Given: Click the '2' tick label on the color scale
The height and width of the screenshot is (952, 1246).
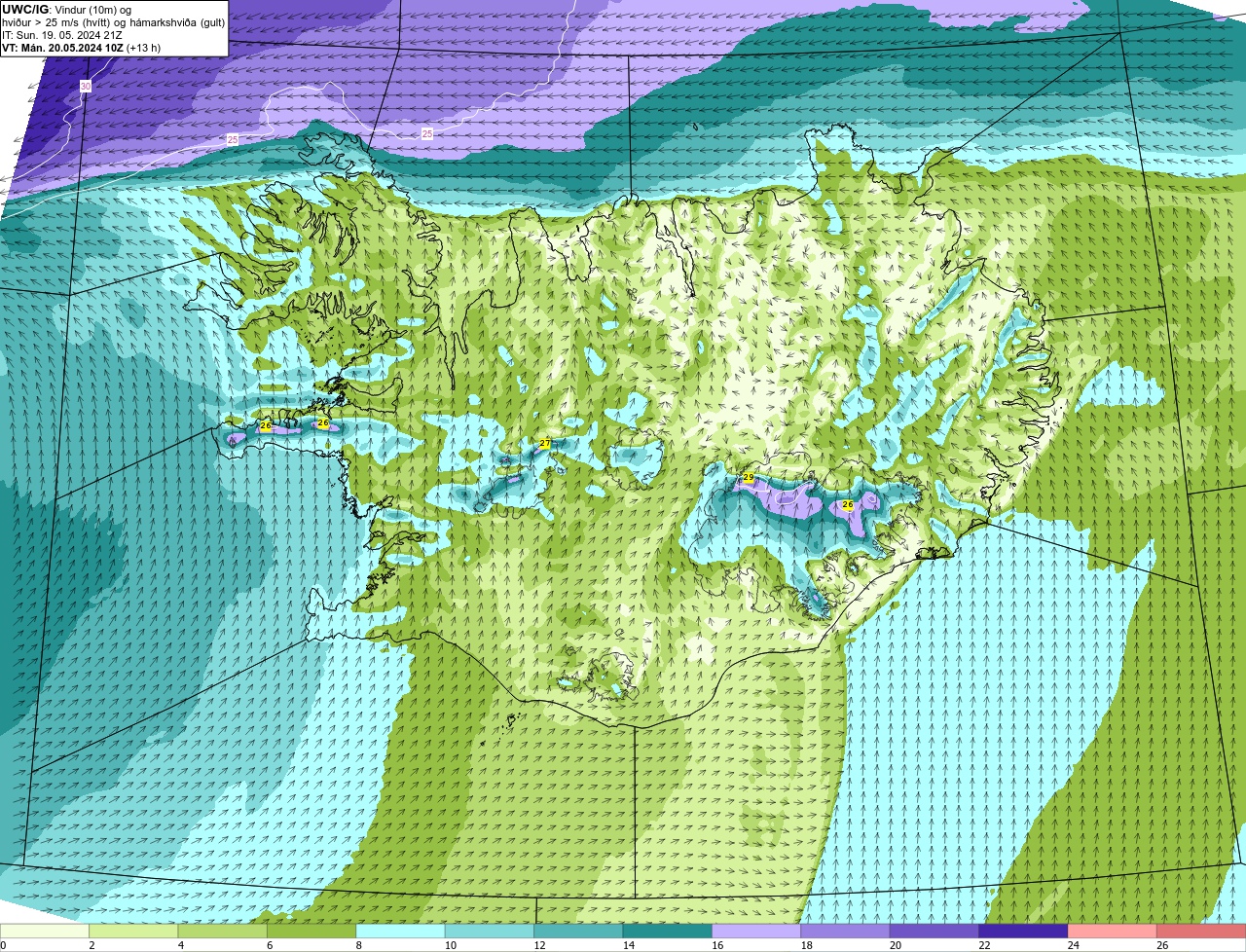Looking at the screenshot, I should point(92,945).
